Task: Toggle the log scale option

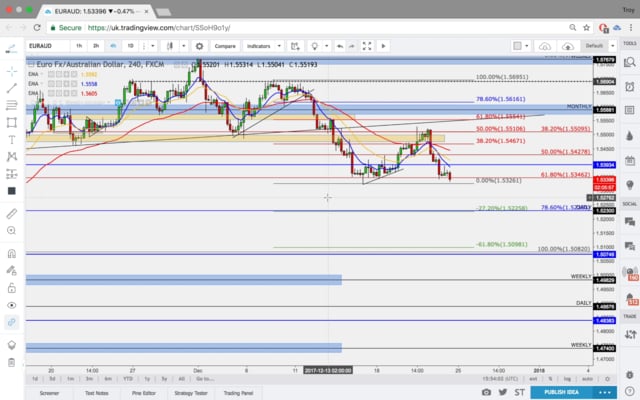Action: click(x=566, y=379)
